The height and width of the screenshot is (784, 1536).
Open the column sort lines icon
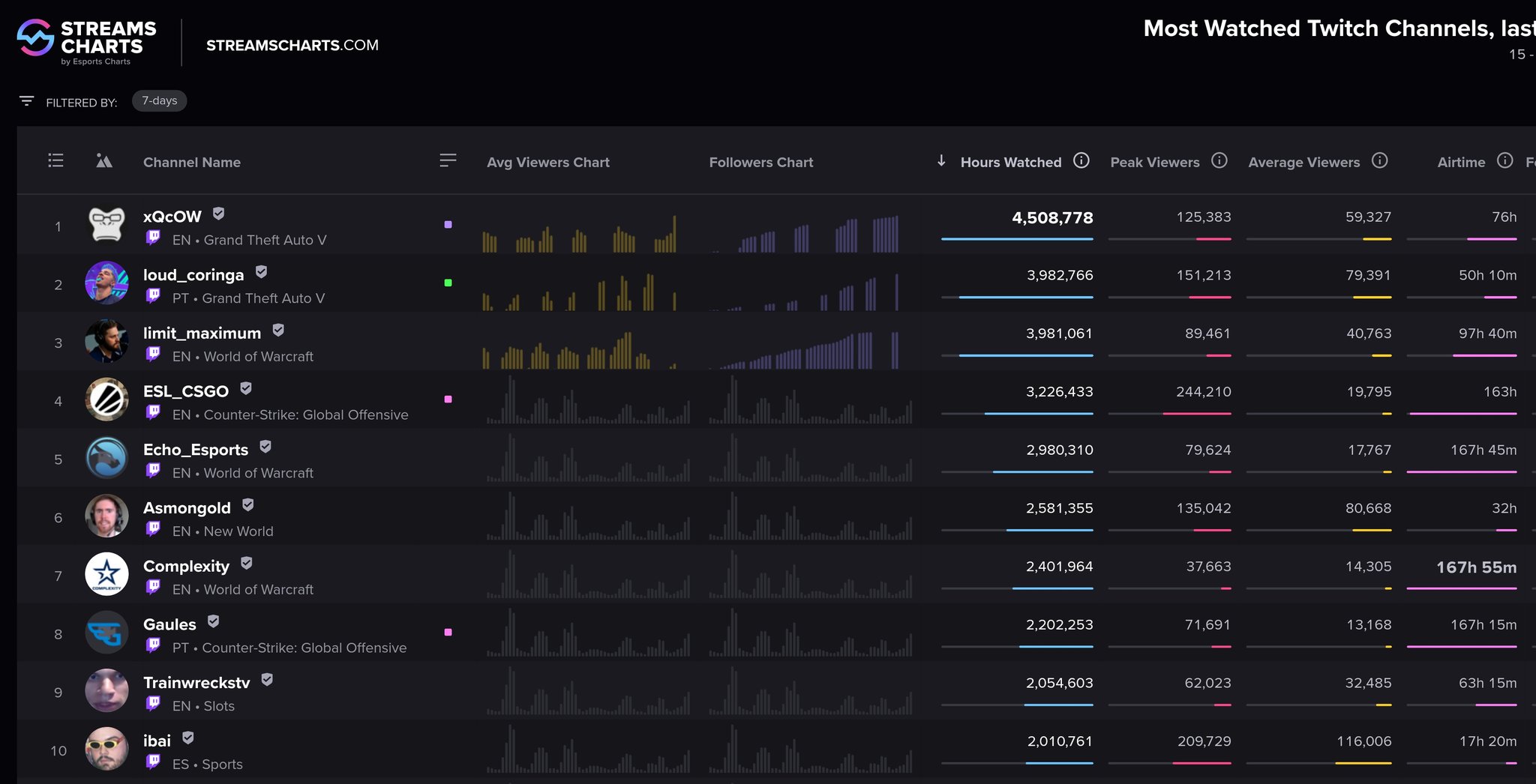[x=448, y=160]
